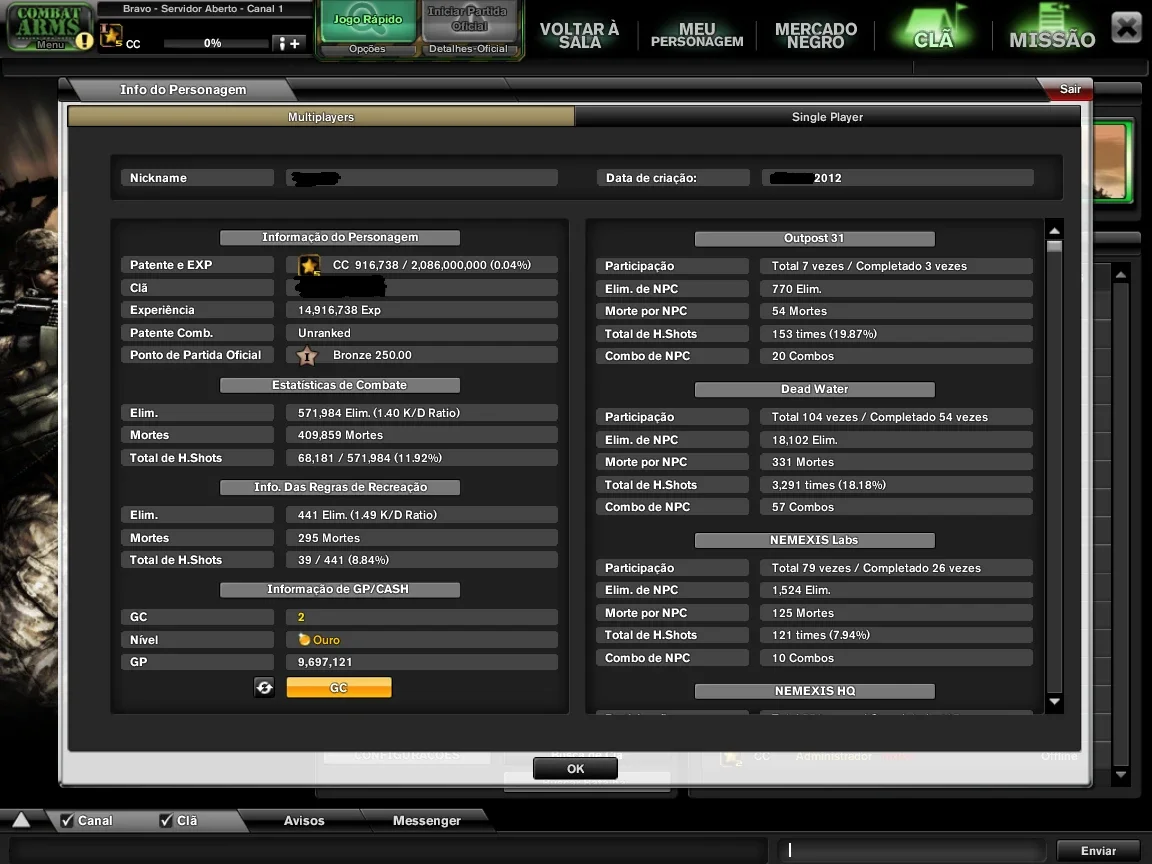The image size is (1152, 864).
Task: Click the OK button
Action: coord(575,768)
